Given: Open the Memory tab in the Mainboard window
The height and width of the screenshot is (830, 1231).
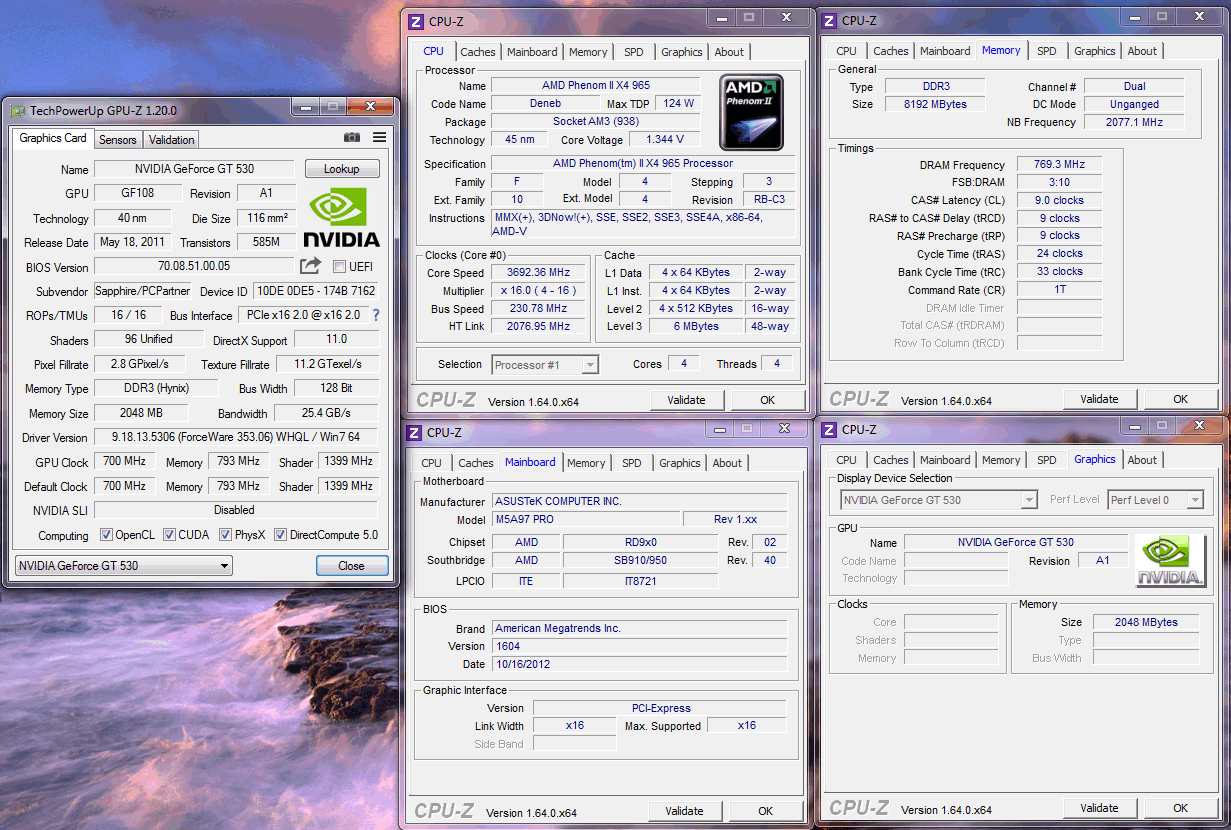Looking at the screenshot, I should click(586, 463).
